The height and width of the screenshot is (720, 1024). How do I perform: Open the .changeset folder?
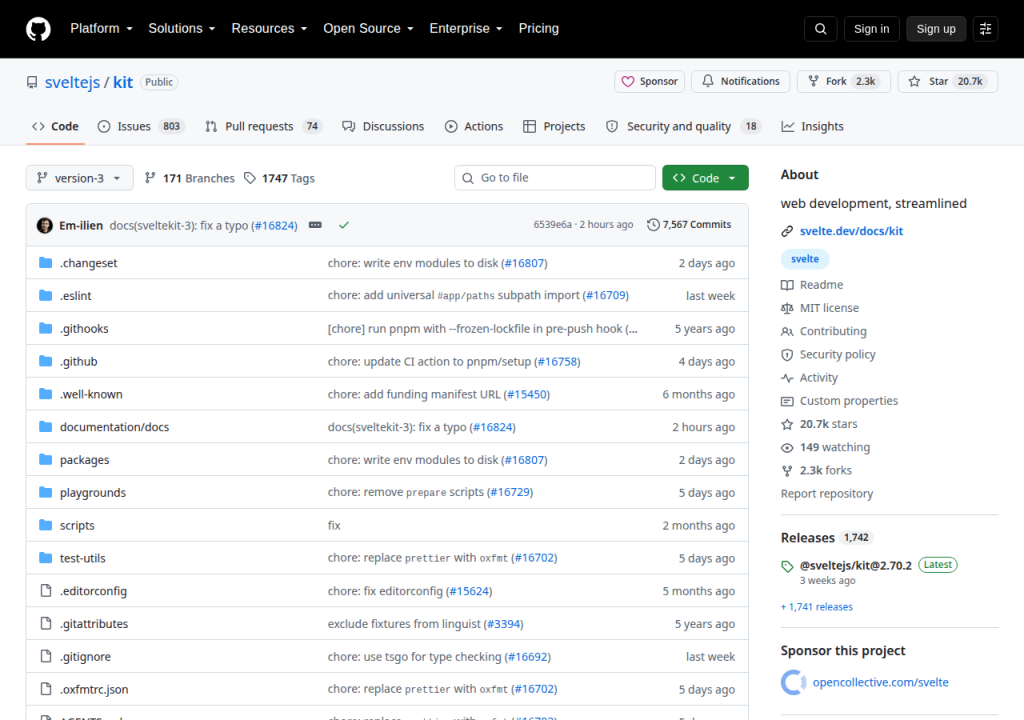(88, 263)
